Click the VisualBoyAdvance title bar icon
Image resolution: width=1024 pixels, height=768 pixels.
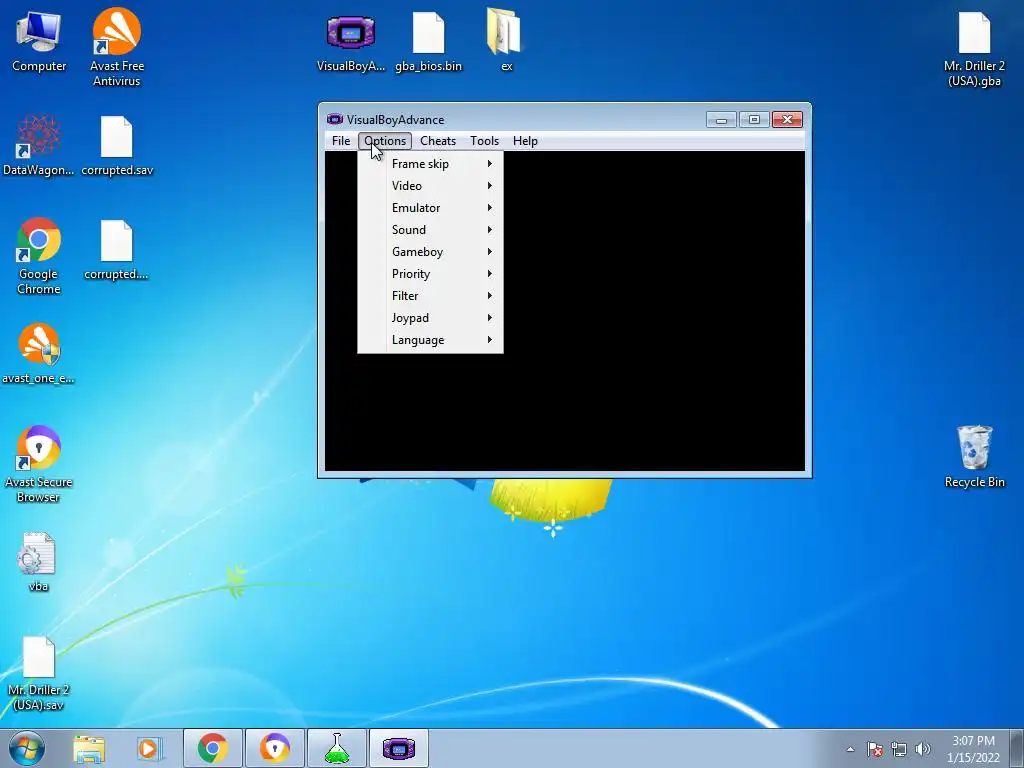click(x=335, y=120)
